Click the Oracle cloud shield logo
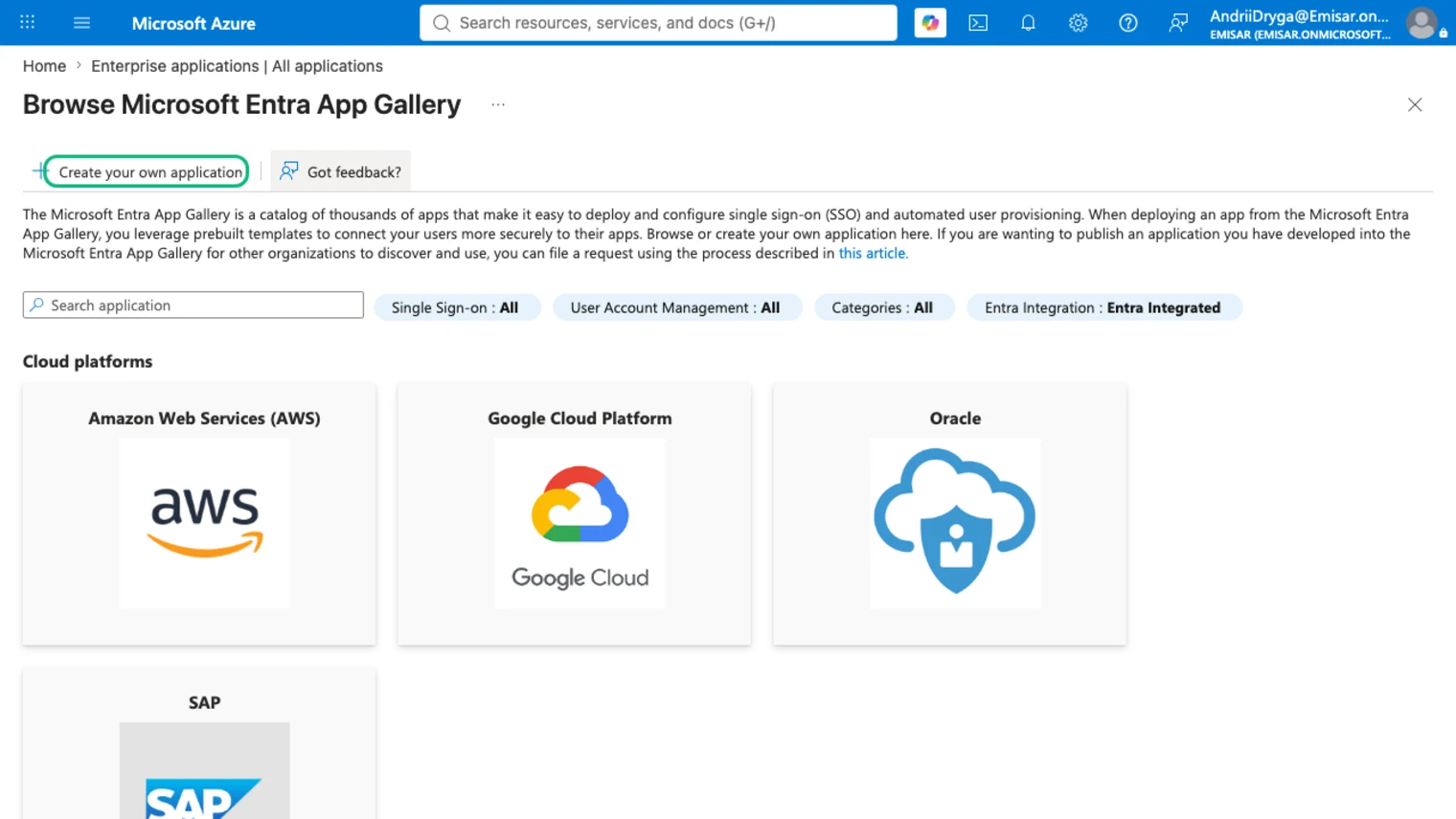Screen dimensions: 1456x819 (955, 523)
